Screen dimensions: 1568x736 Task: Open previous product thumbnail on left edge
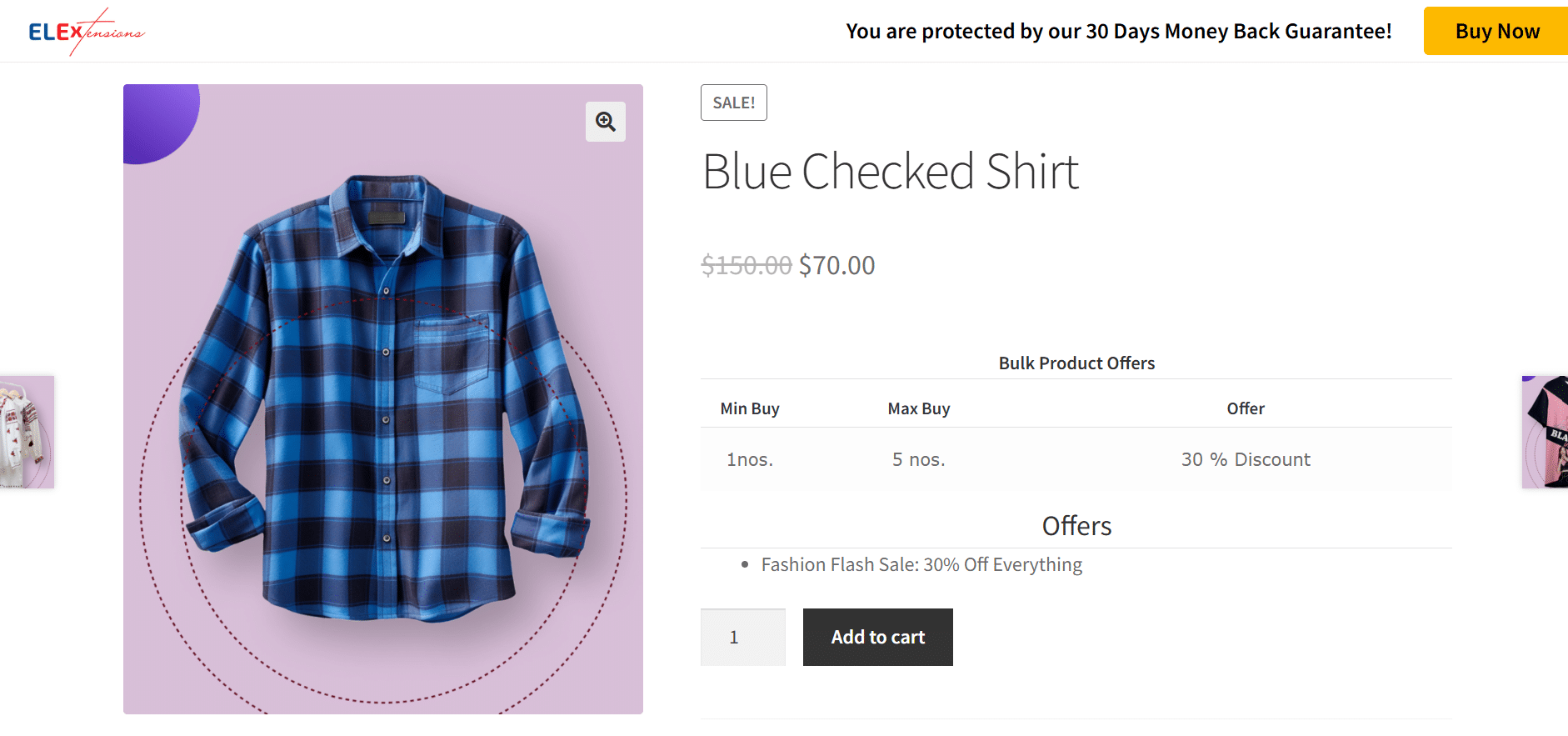[x=27, y=432]
